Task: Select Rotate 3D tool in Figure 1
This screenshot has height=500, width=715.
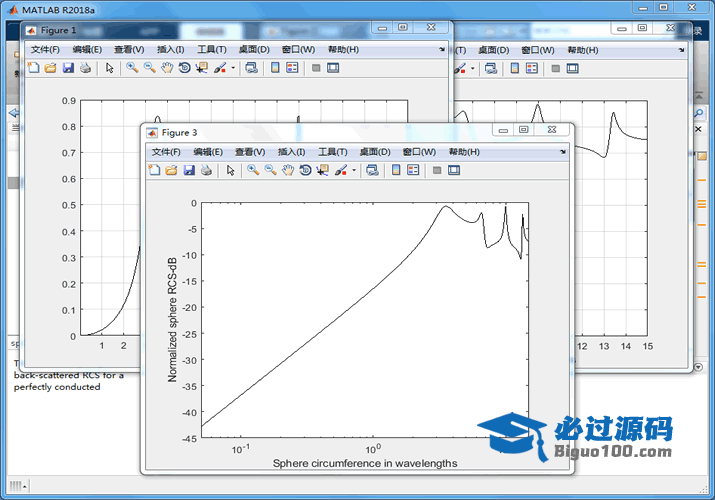Action: [x=184, y=68]
